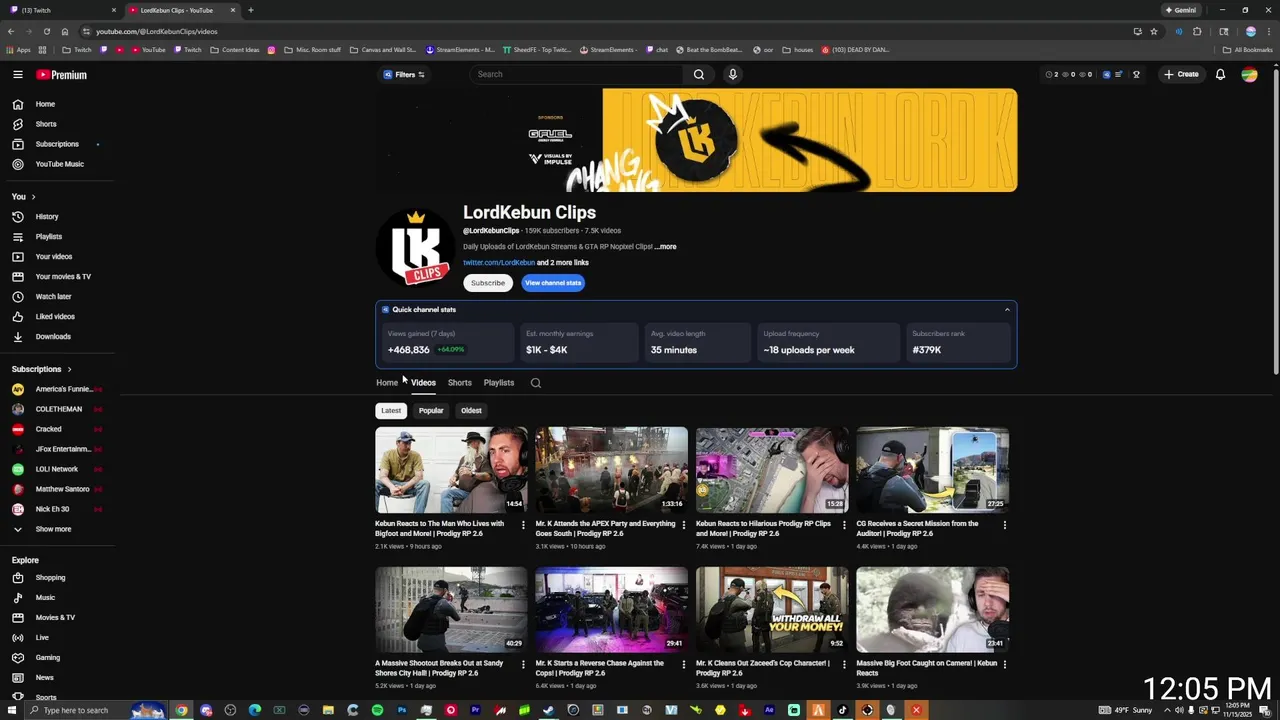Select the channel Videos tab
1280x720 pixels.
pyautogui.click(x=423, y=383)
